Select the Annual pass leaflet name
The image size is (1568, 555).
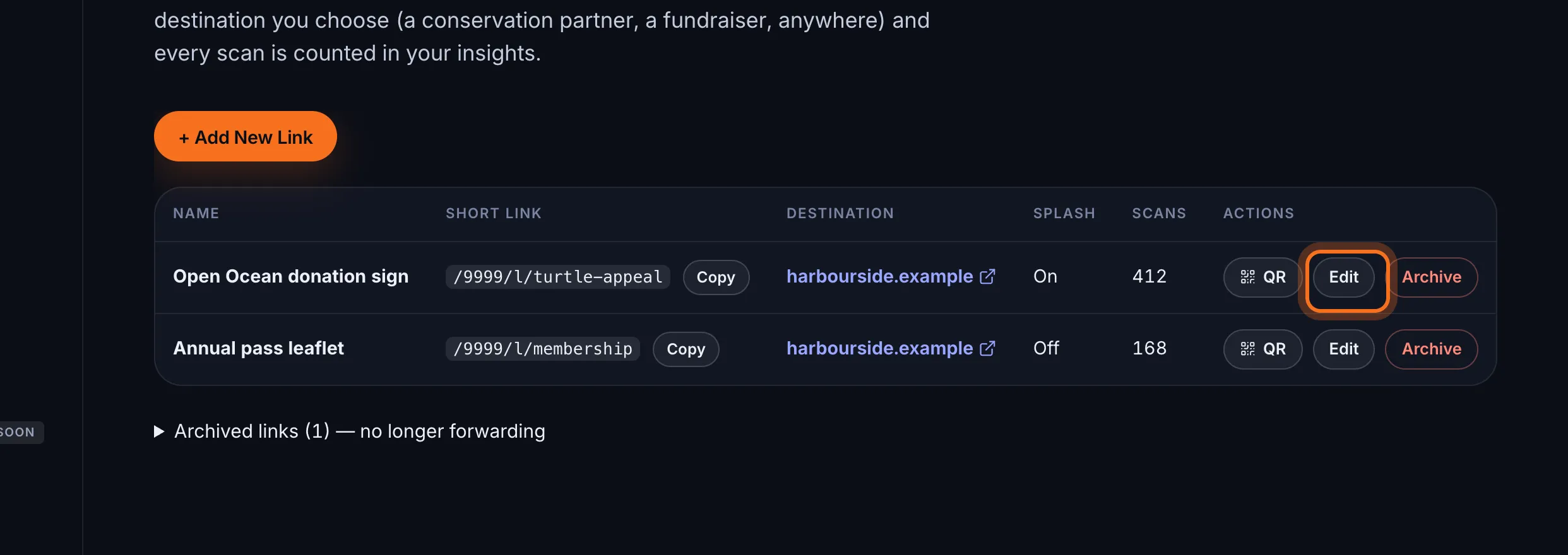pyautogui.click(x=259, y=348)
